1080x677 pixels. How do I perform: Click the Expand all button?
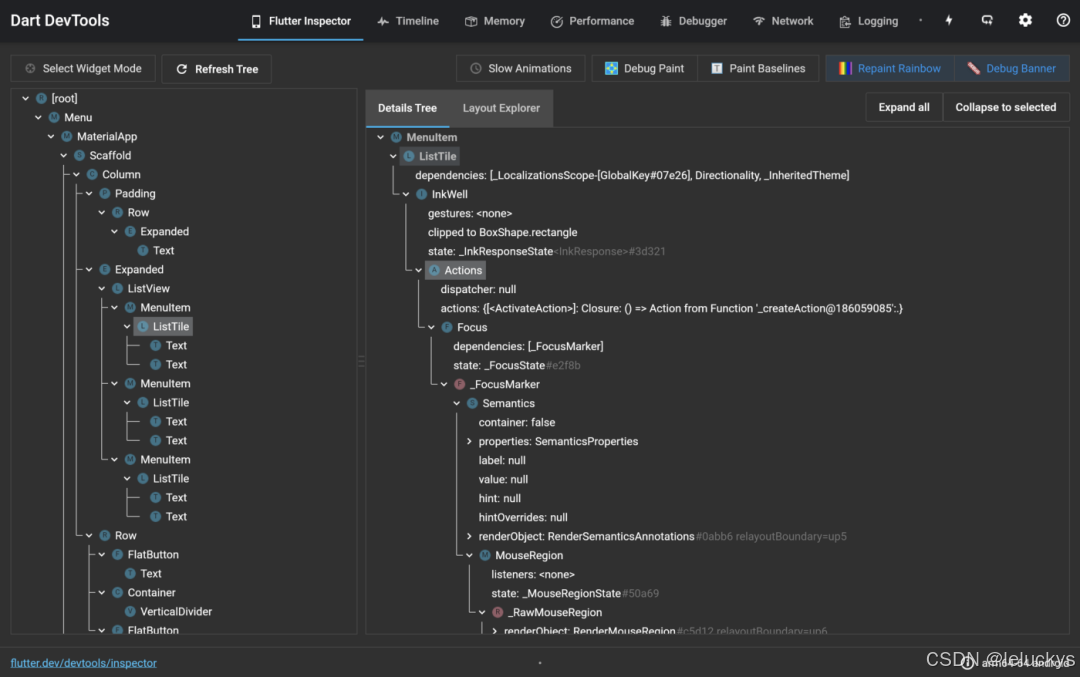point(903,107)
